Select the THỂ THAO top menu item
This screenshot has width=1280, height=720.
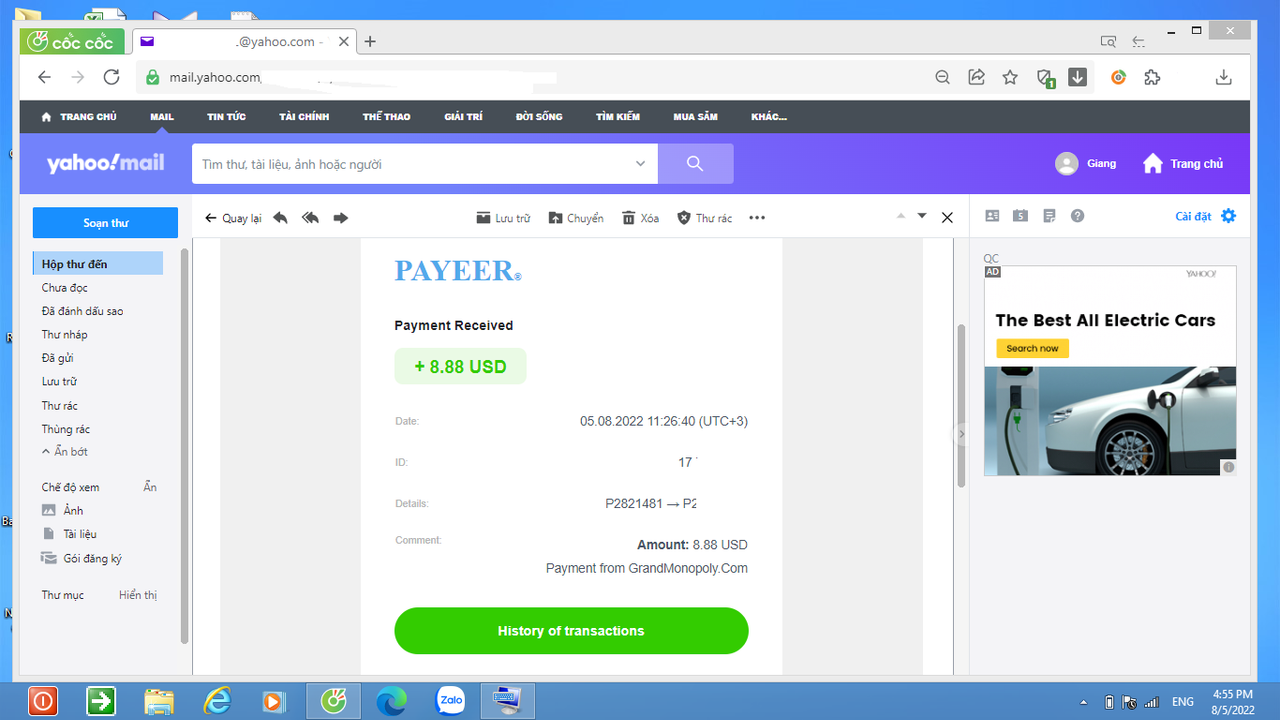[387, 117]
